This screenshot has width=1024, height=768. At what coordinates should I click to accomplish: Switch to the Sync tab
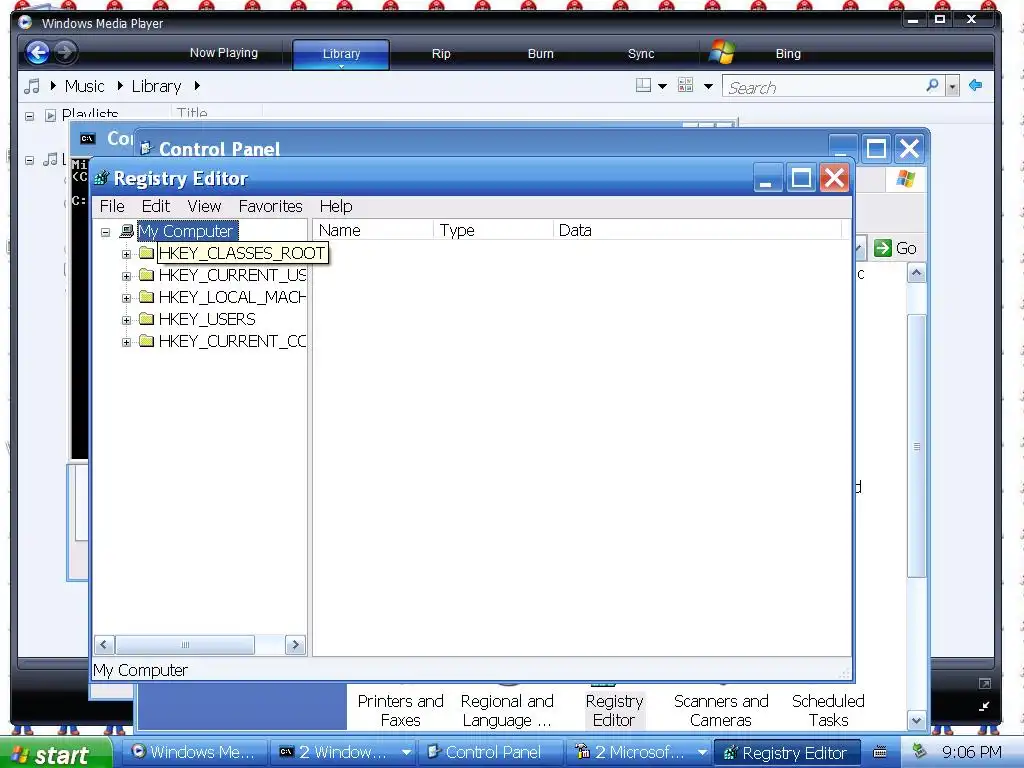pyautogui.click(x=641, y=54)
